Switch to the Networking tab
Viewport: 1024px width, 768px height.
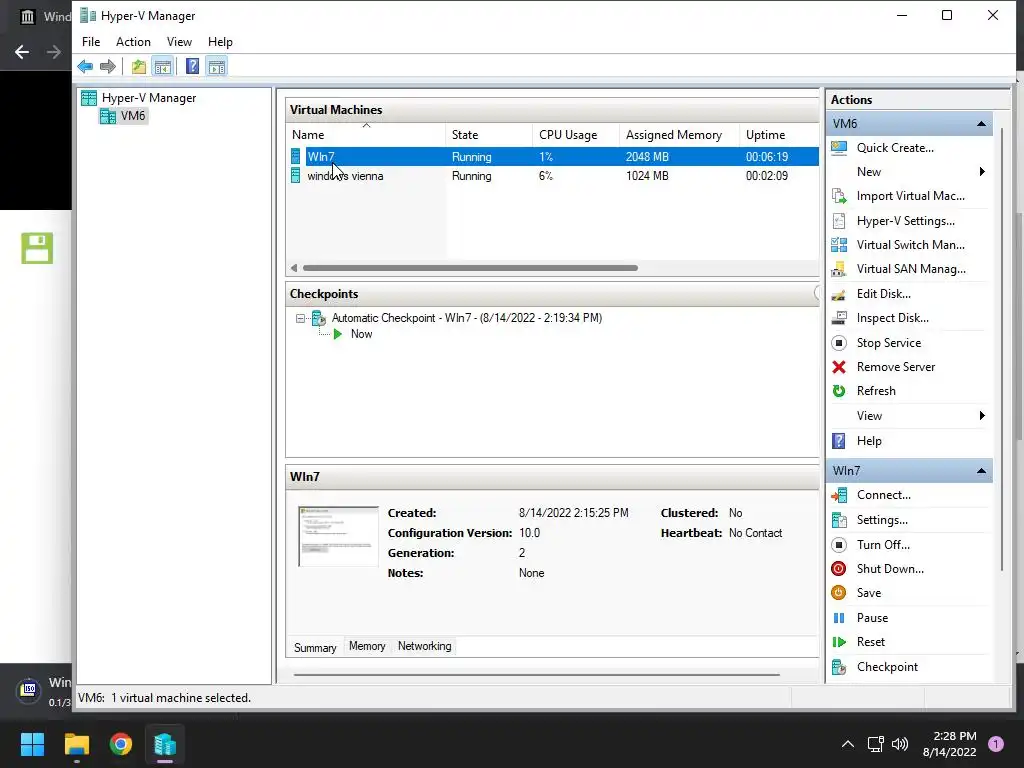pyautogui.click(x=424, y=646)
